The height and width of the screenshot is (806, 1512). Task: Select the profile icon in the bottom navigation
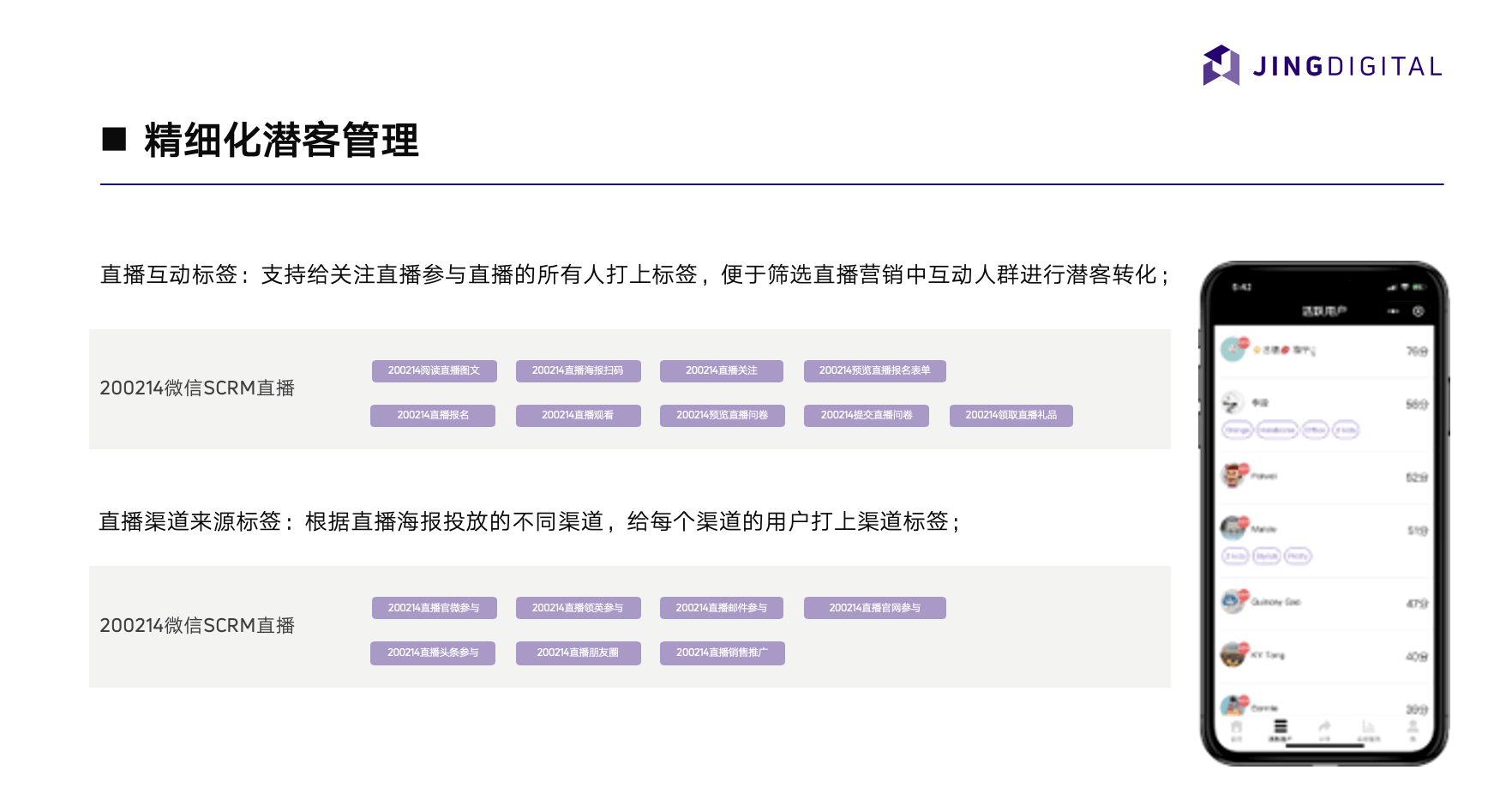pos(1413,727)
